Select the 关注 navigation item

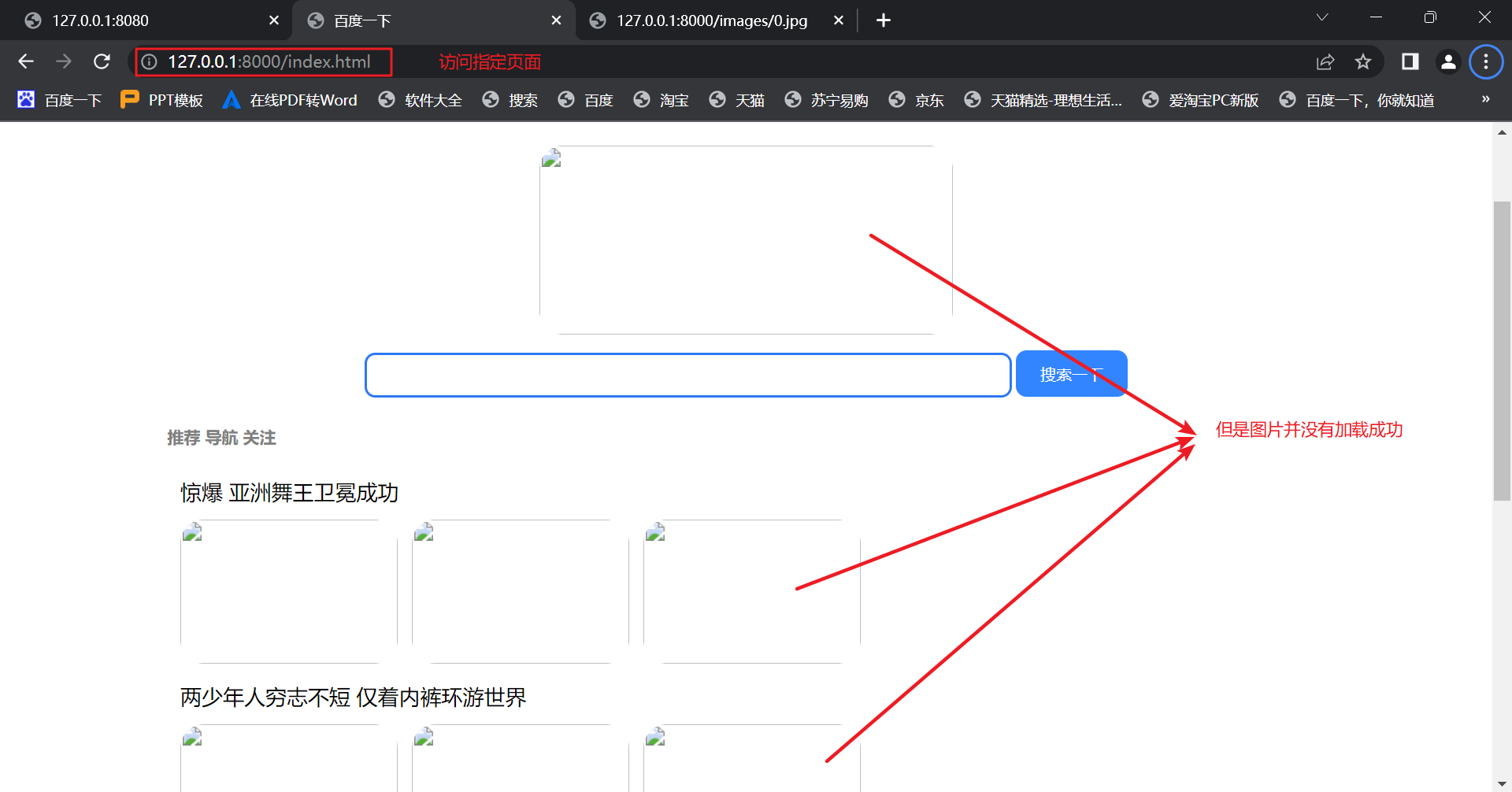tap(259, 438)
